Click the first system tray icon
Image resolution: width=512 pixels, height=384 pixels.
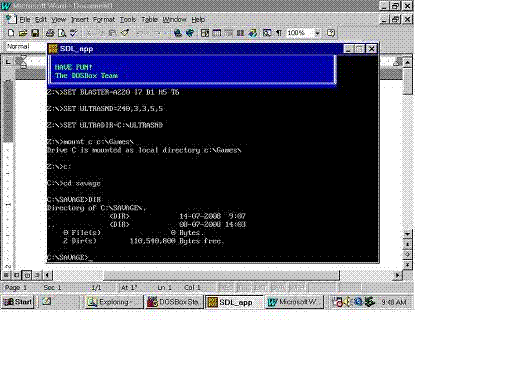click(338, 302)
